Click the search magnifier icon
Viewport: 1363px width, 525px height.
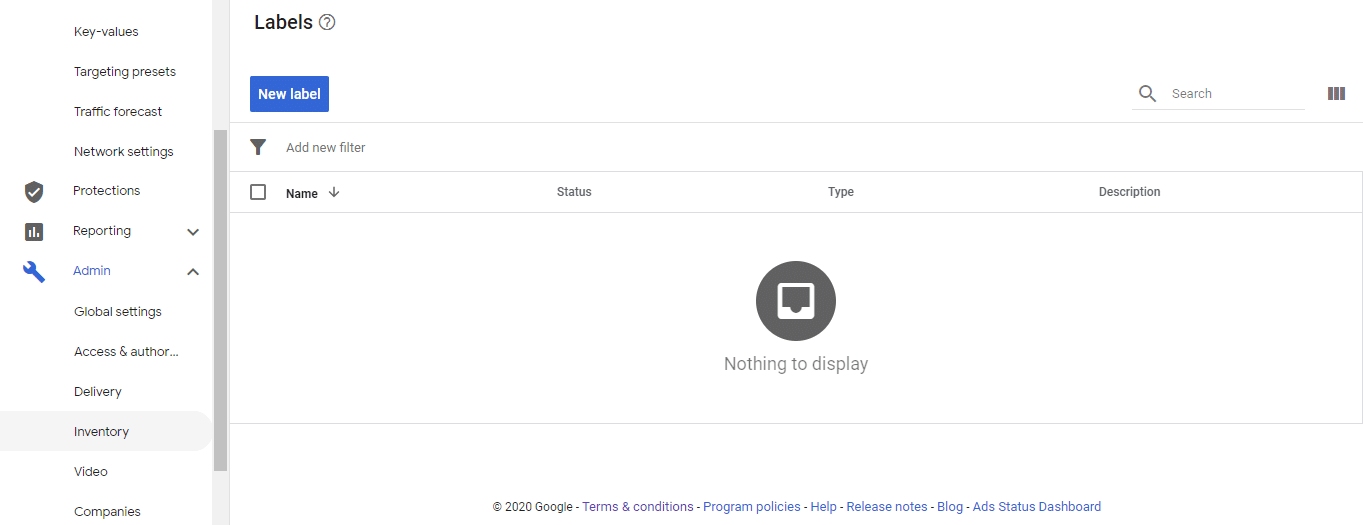1148,94
